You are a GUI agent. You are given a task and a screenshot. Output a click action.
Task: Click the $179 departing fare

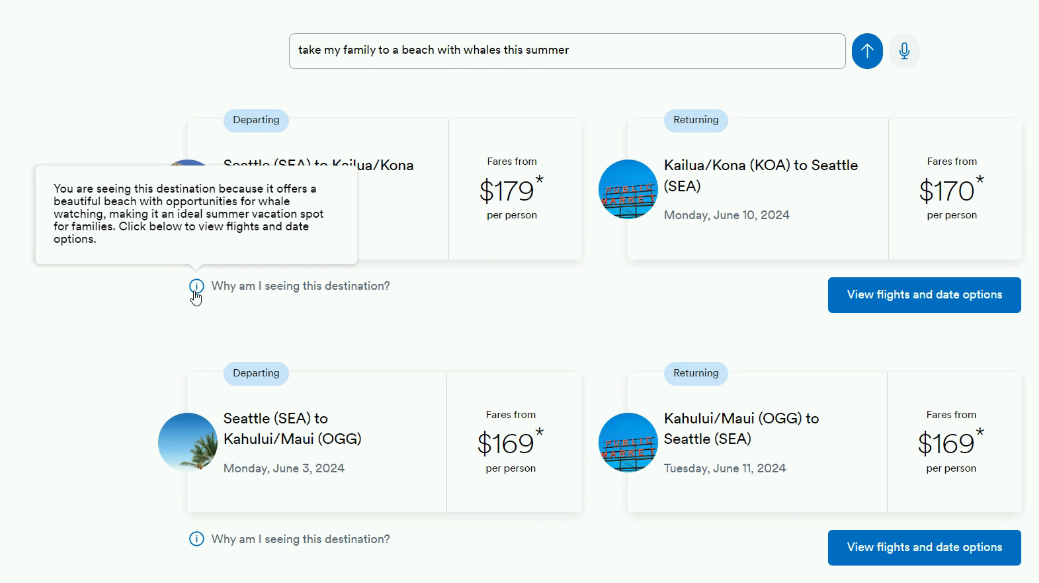coord(512,190)
